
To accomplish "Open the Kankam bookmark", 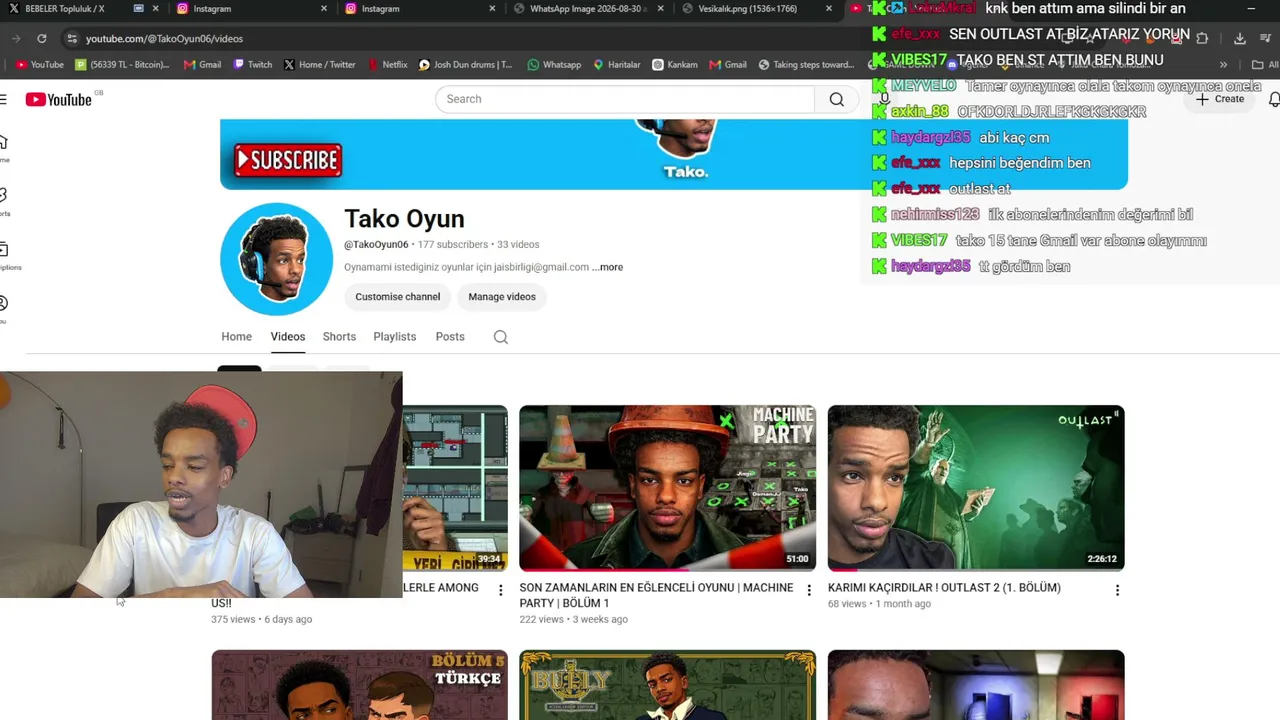I will (675, 65).
